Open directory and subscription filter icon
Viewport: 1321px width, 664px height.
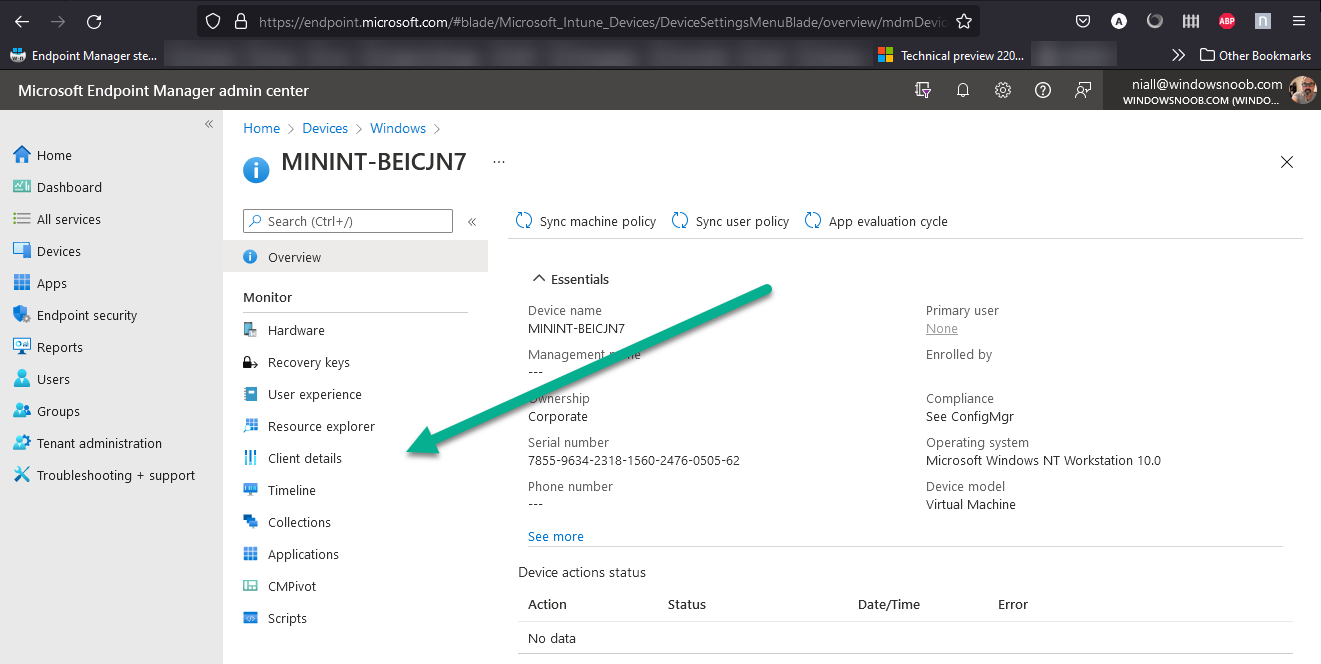pyautogui.click(x=923, y=90)
